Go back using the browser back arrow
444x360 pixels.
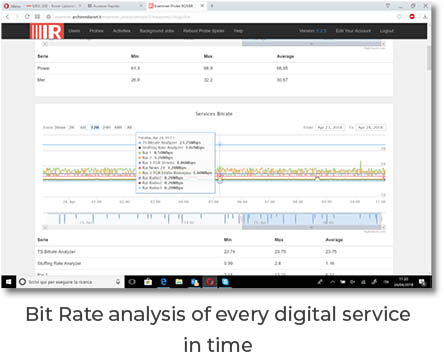pos(8,16)
